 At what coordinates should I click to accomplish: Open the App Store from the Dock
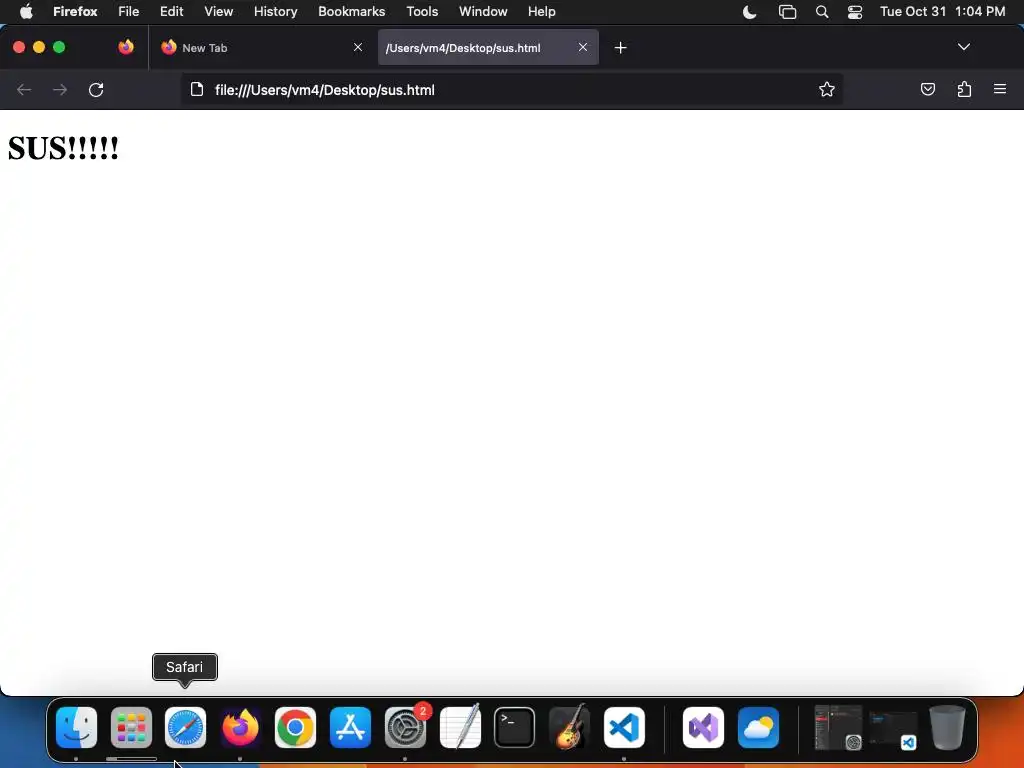pyautogui.click(x=350, y=727)
